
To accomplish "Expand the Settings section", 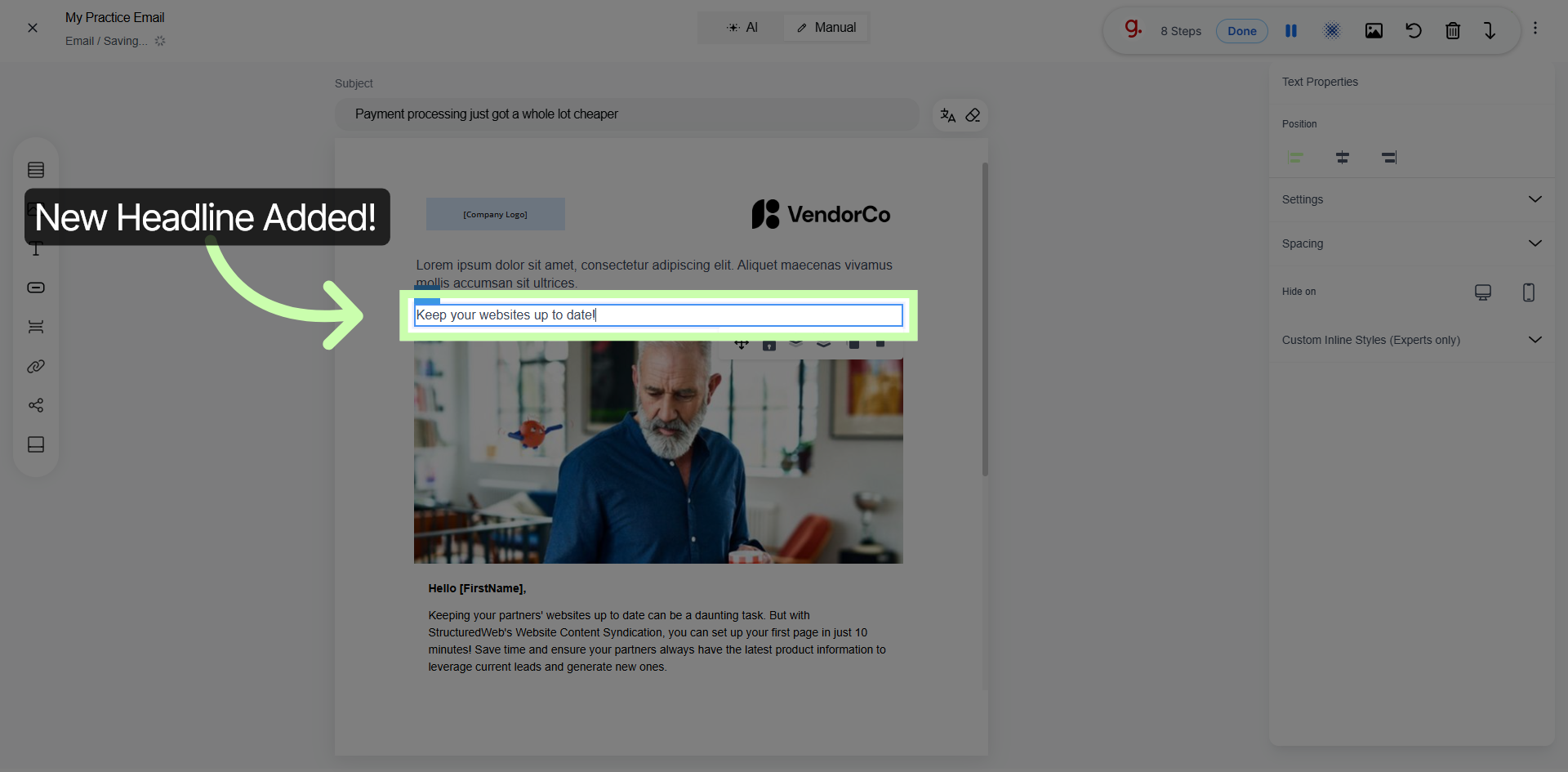I will coord(1412,199).
